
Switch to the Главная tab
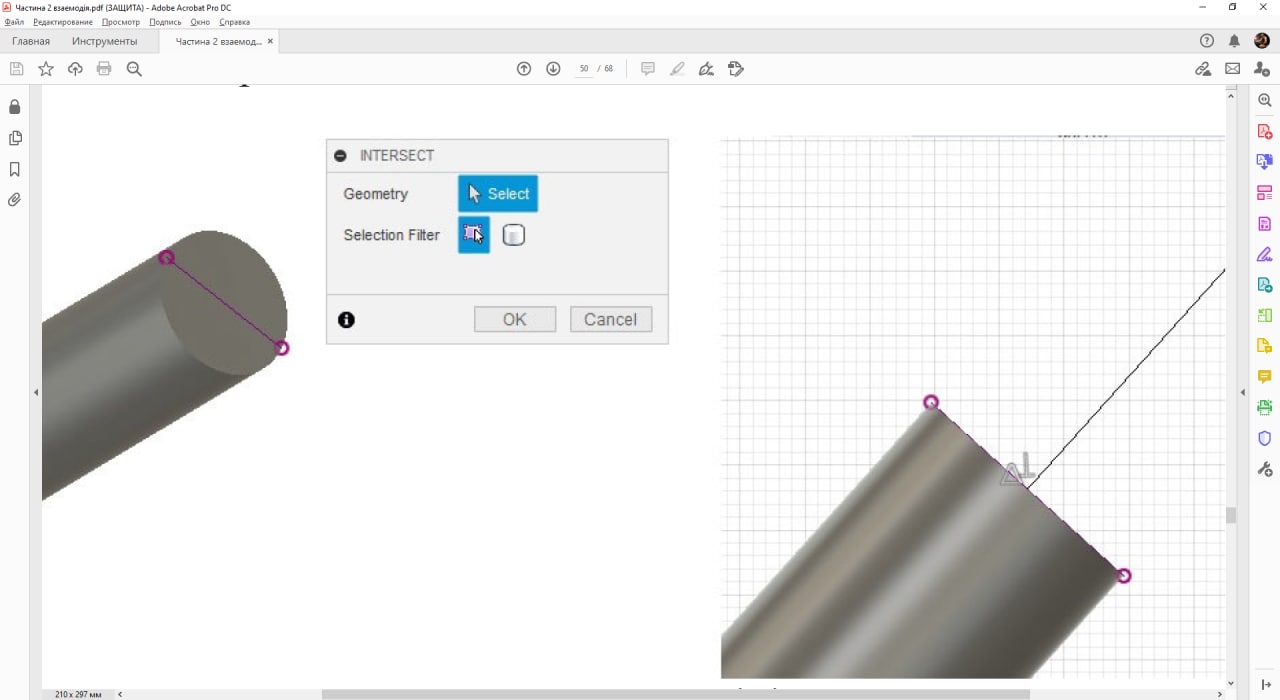(x=31, y=41)
